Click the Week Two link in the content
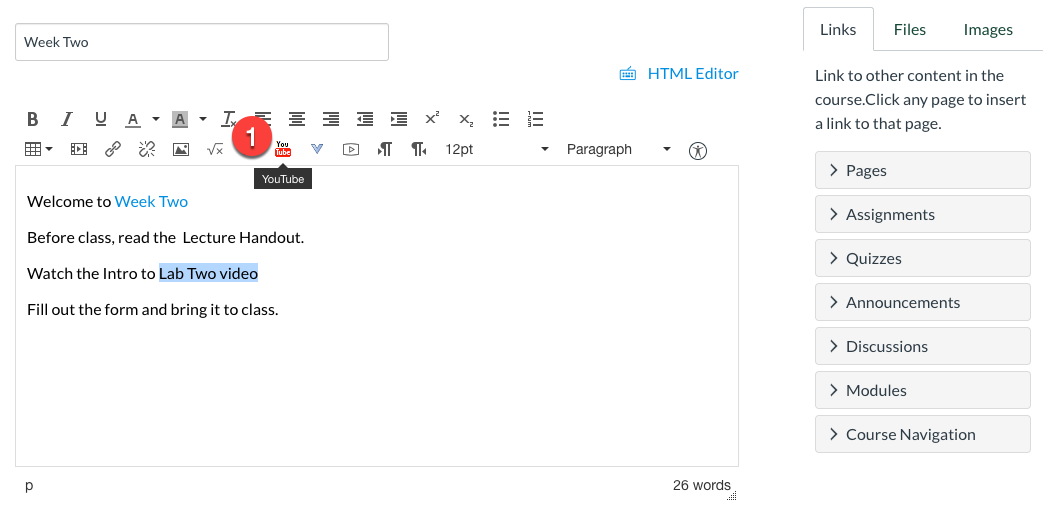The height and width of the screenshot is (506, 1058). click(151, 201)
